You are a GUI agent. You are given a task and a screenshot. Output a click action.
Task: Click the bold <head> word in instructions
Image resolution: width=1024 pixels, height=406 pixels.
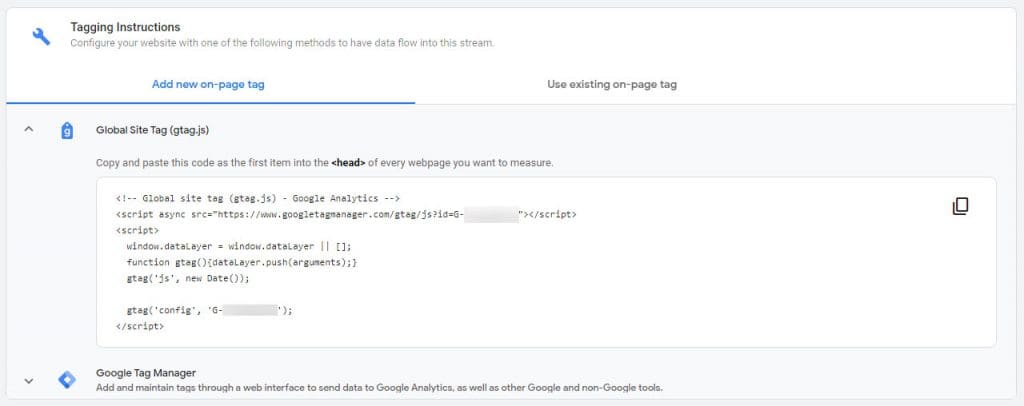[348, 163]
